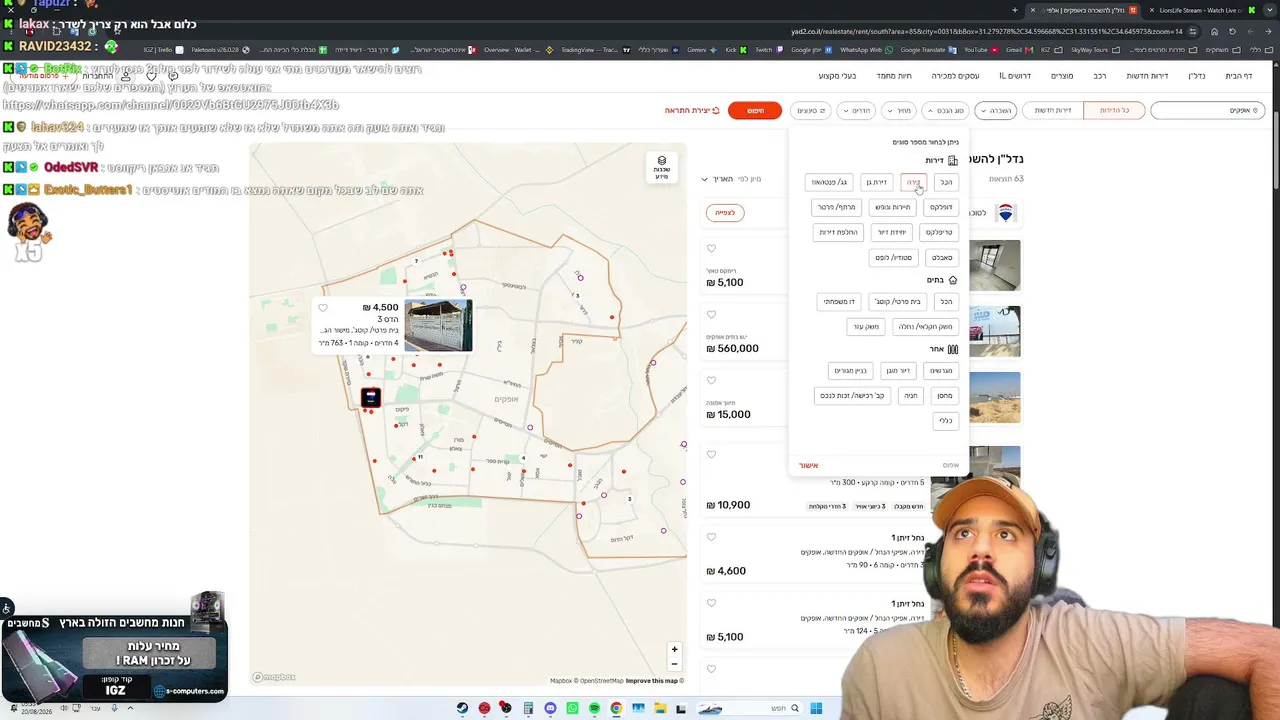Open the photo in the 4,500 ₪ map popup
This screenshot has width=1280, height=720.
[438, 325]
